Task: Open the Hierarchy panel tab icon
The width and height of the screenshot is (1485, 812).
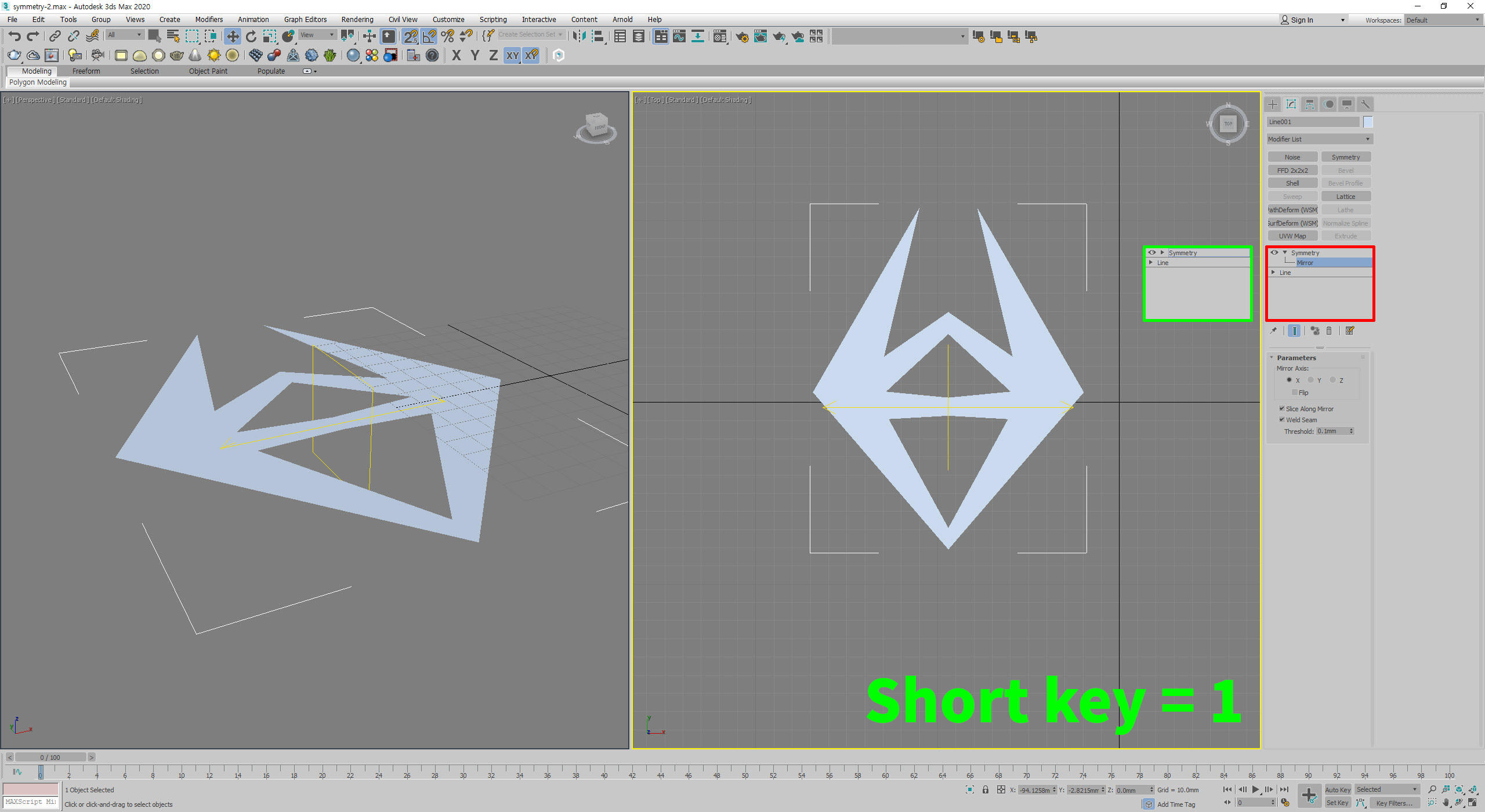Action: click(1310, 104)
